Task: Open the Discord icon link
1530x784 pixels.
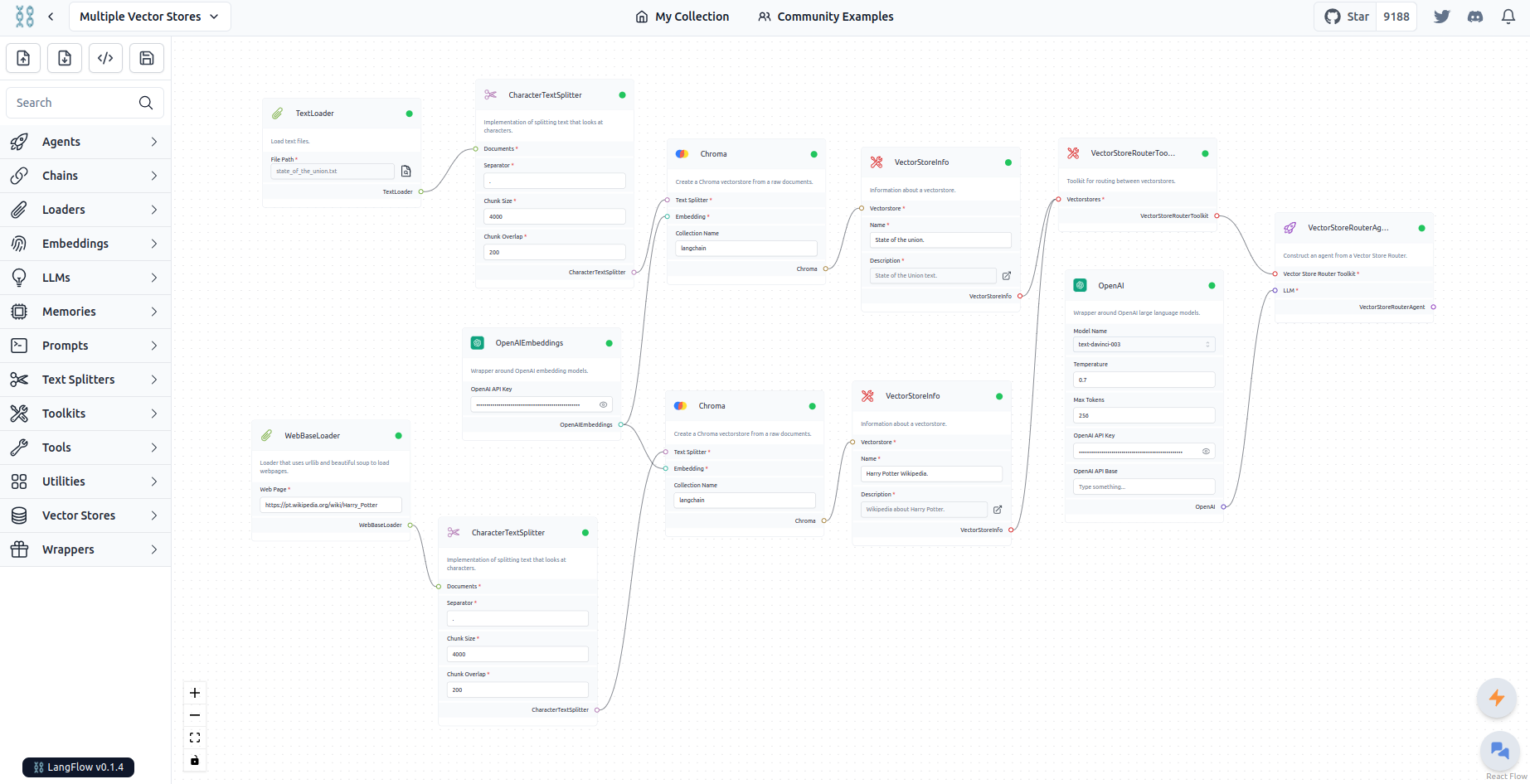Action: click(1475, 17)
